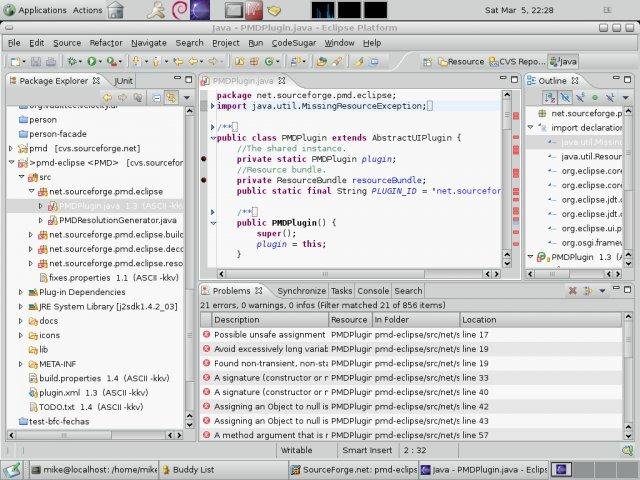Expand the JRE System Library node
This screenshot has height=480, width=640.
pos(20,306)
